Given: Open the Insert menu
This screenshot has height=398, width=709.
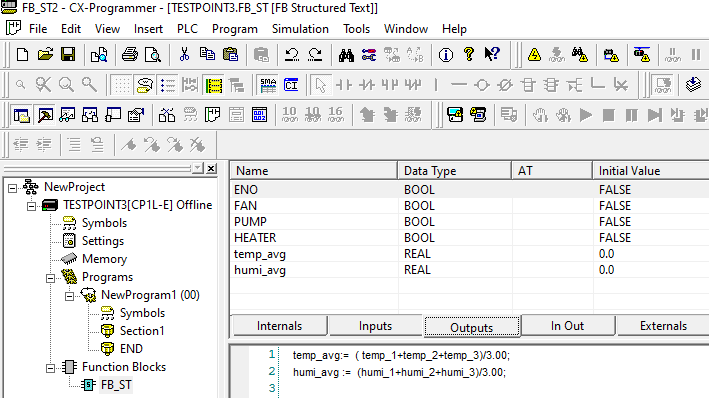Looking at the screenshot, I should tap(148, 29).
